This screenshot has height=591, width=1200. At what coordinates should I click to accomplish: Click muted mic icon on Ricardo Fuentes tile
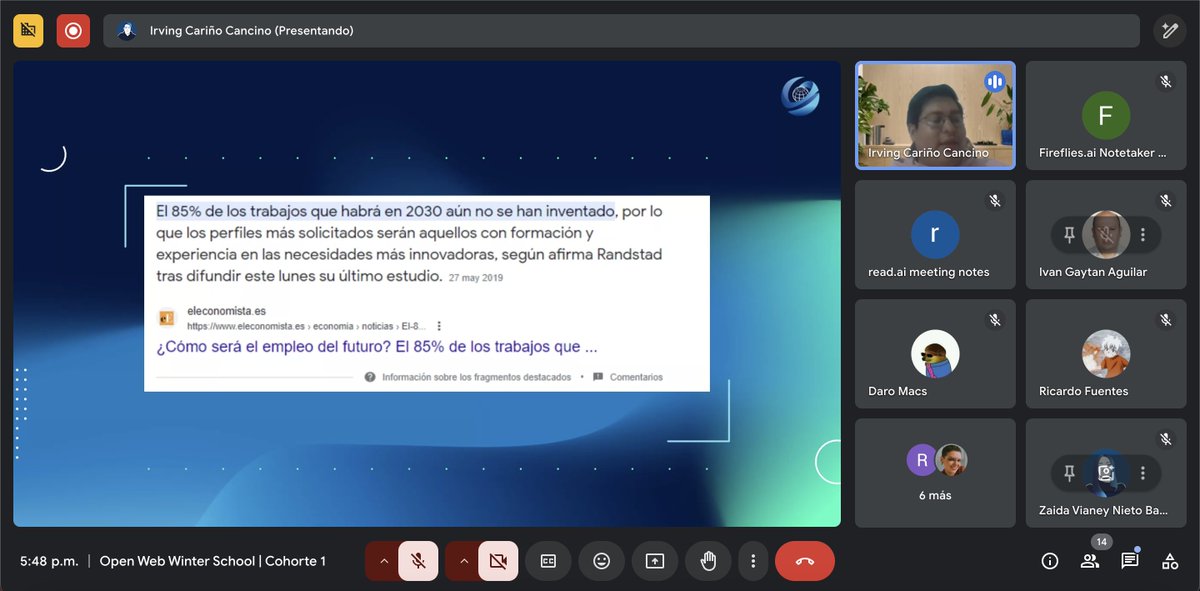click(x=1165, y=320)
